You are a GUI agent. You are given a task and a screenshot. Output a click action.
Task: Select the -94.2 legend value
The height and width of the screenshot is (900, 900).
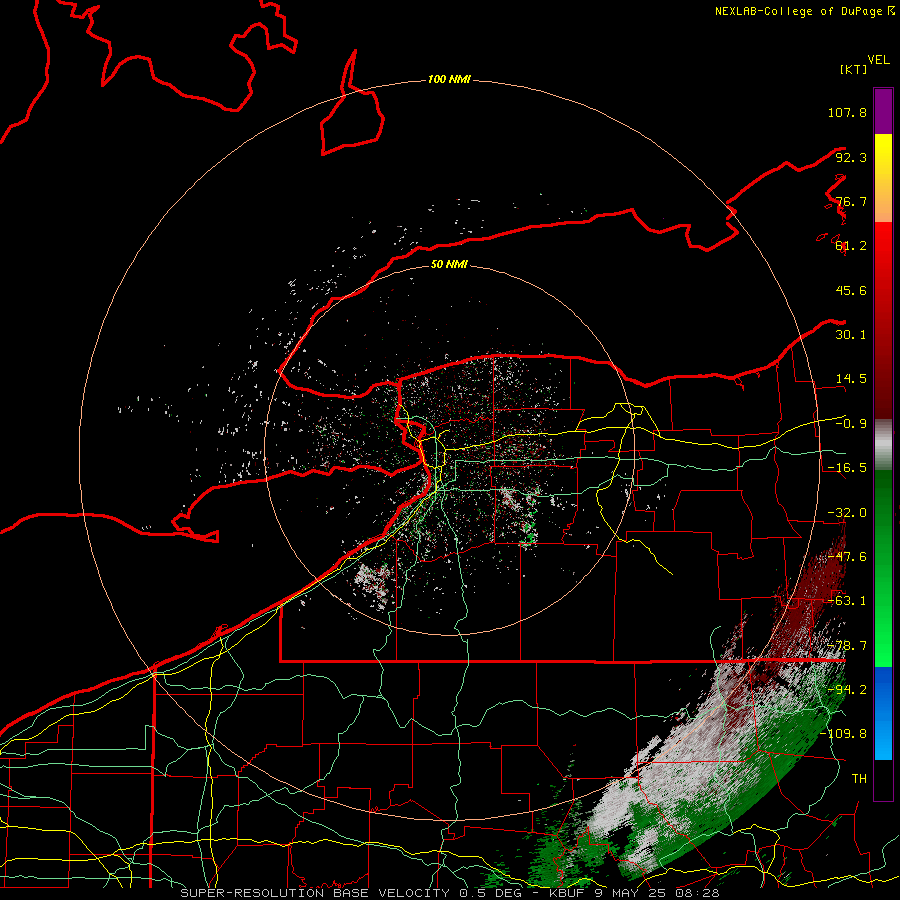point(847,689)
